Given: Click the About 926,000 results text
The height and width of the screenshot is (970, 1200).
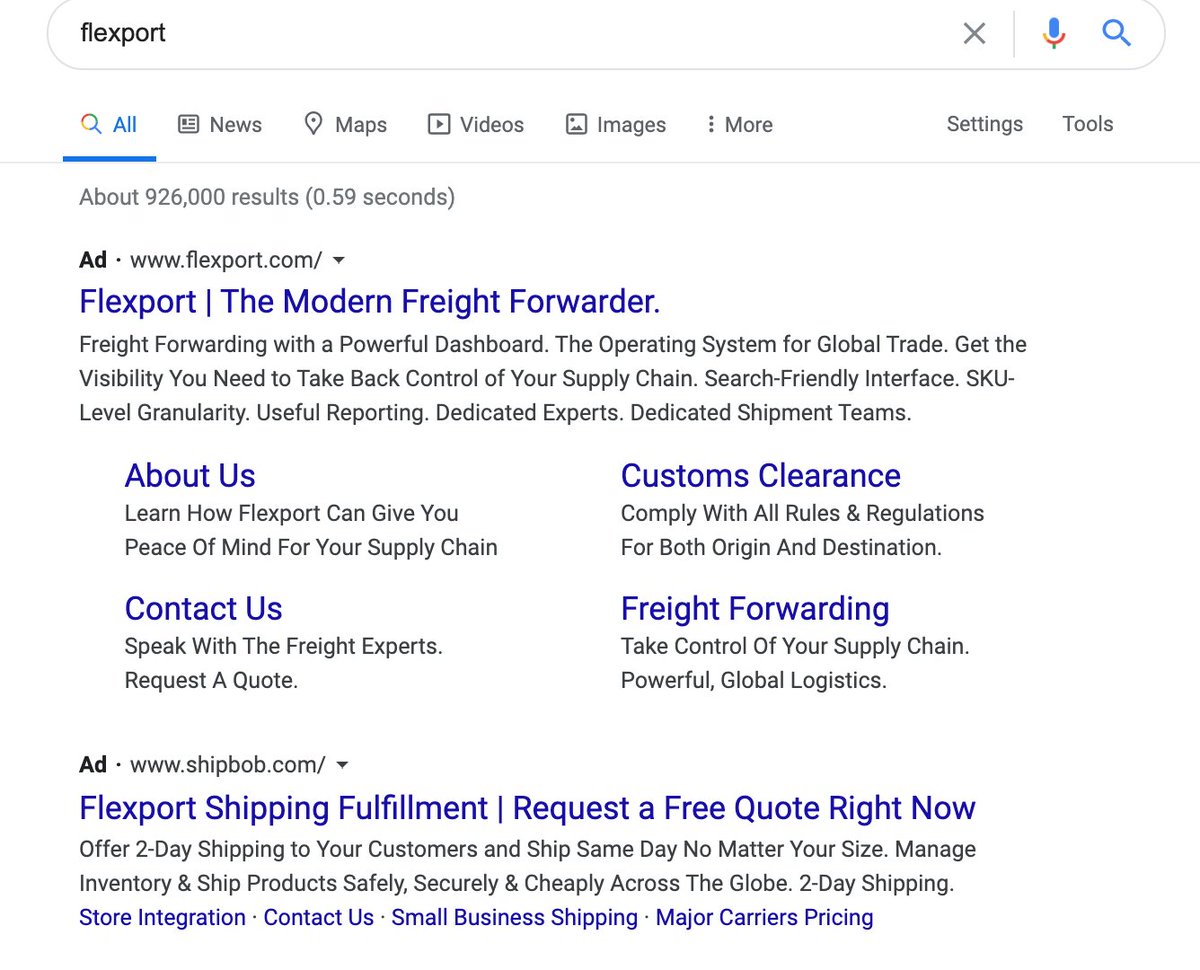Looking at the screenshot, I should [x=267, y=197].
